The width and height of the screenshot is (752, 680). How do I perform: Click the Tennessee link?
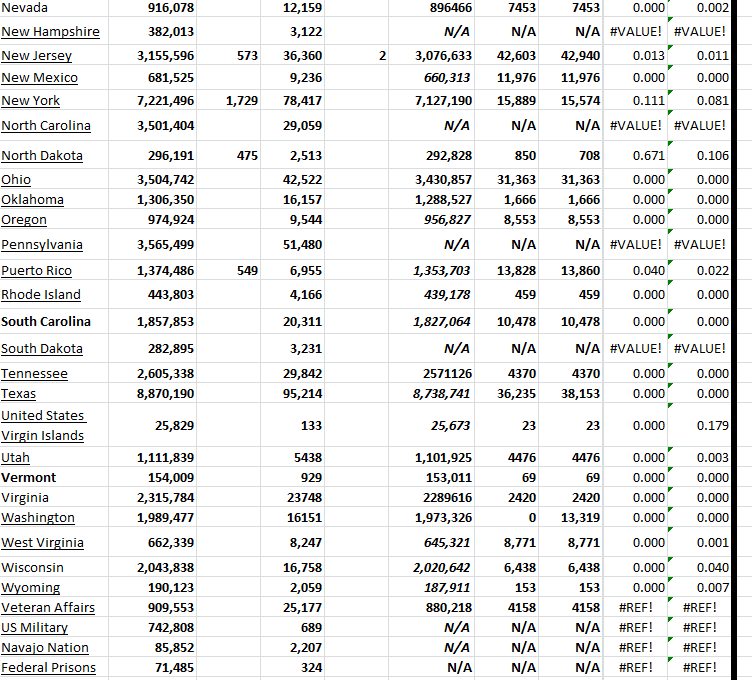pos(35,374)
